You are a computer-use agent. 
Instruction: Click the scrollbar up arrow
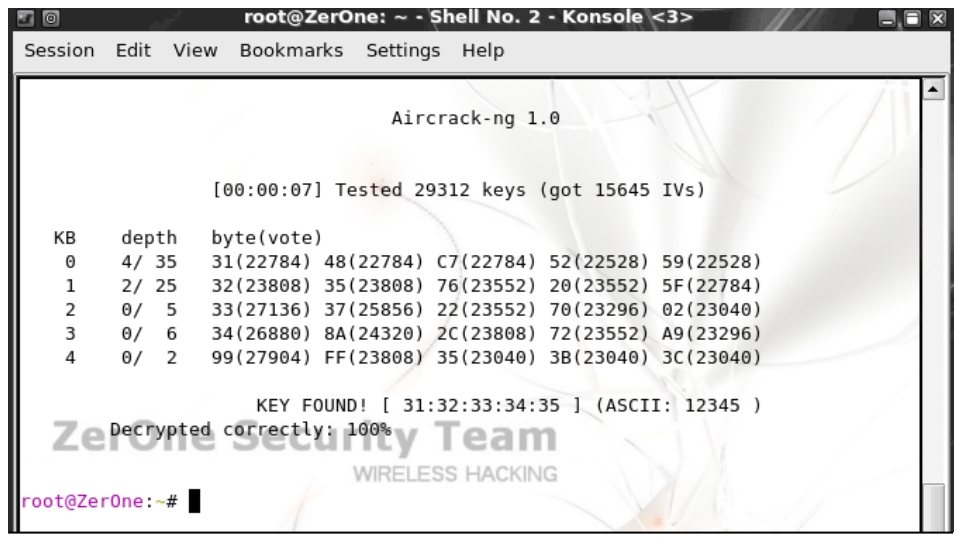point(933,90)
